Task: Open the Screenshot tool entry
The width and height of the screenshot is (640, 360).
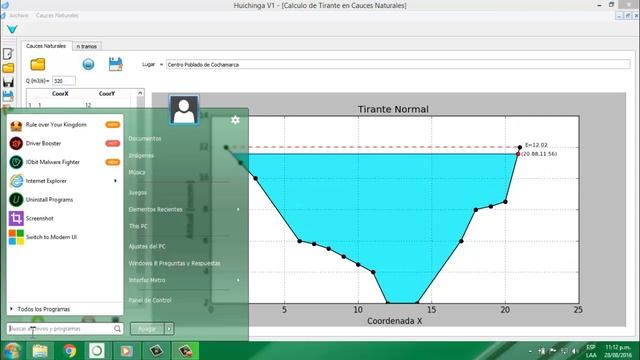Action: point(64,218)
